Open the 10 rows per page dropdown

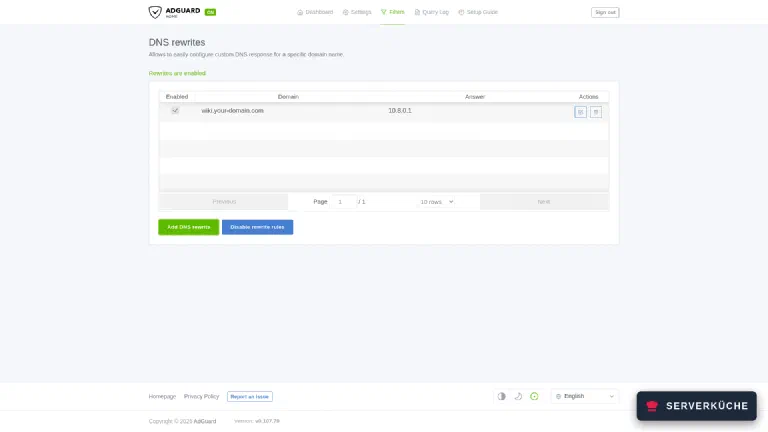pyautogui.click(x=436, y=202)
